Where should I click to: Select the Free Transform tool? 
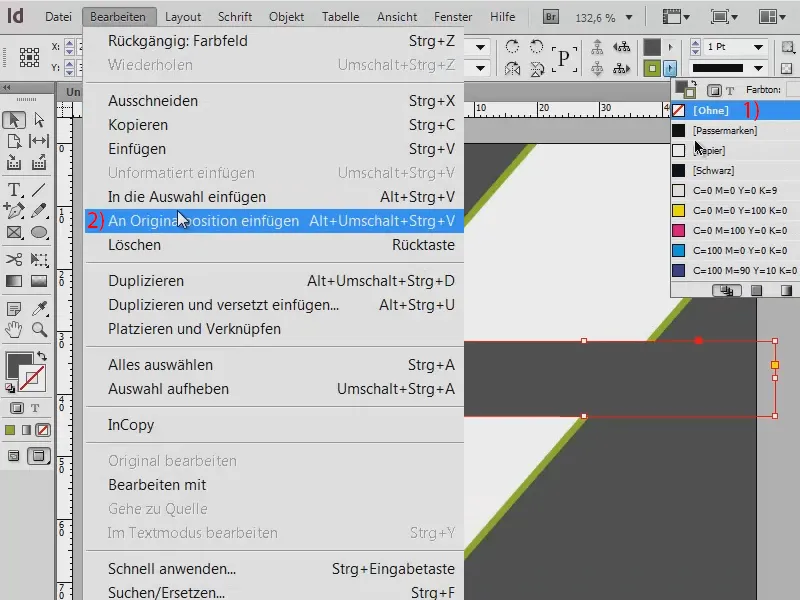click(39, 259)
